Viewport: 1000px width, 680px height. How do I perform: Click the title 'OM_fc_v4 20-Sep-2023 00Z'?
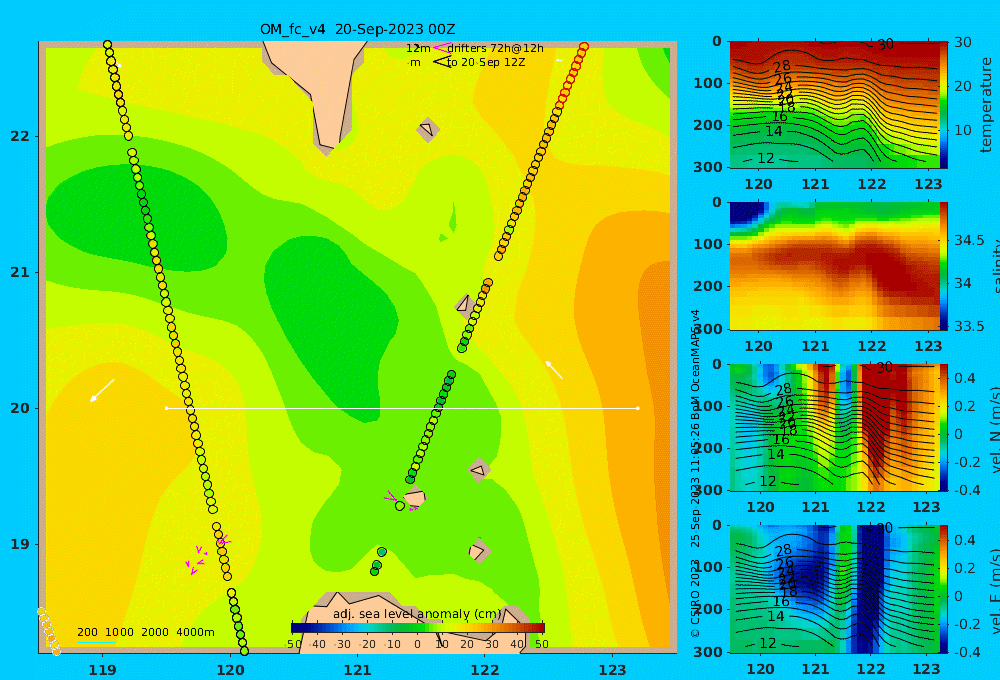pyautogui.click(x=358, y=29)
